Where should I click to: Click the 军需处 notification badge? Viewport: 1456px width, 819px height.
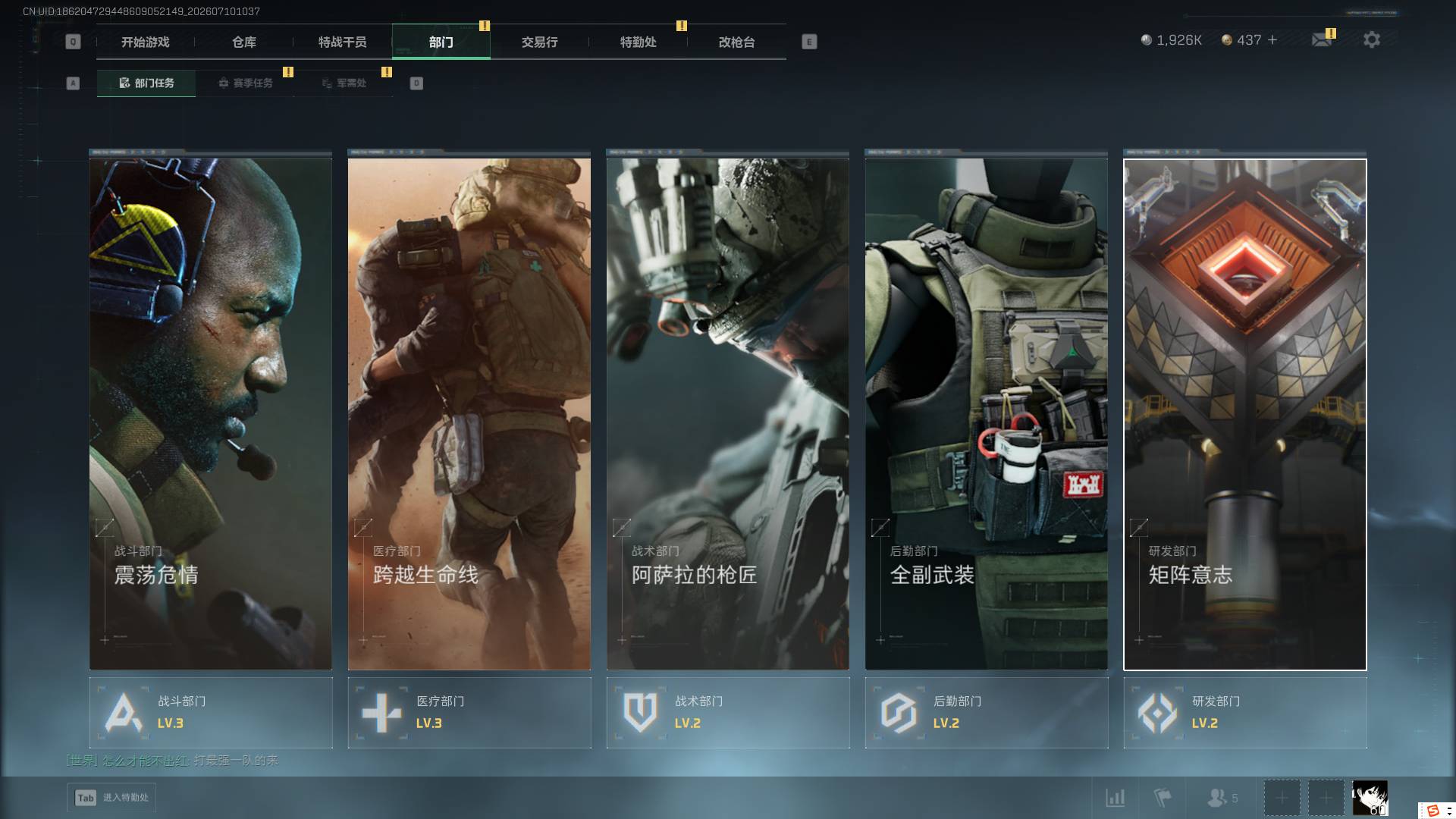pos(387,72)
